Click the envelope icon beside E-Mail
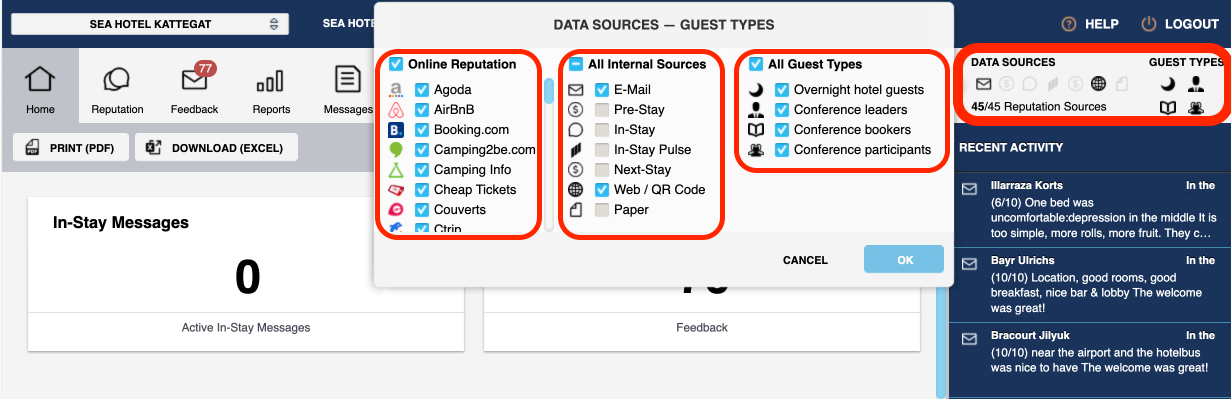Image resolution: width=1231 pixels, height=399 pixels. tap(576, 90)
